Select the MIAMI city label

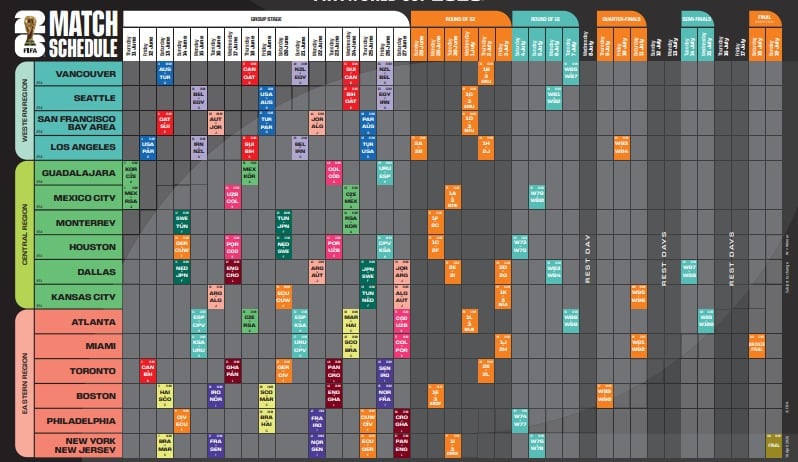(78, 346)
